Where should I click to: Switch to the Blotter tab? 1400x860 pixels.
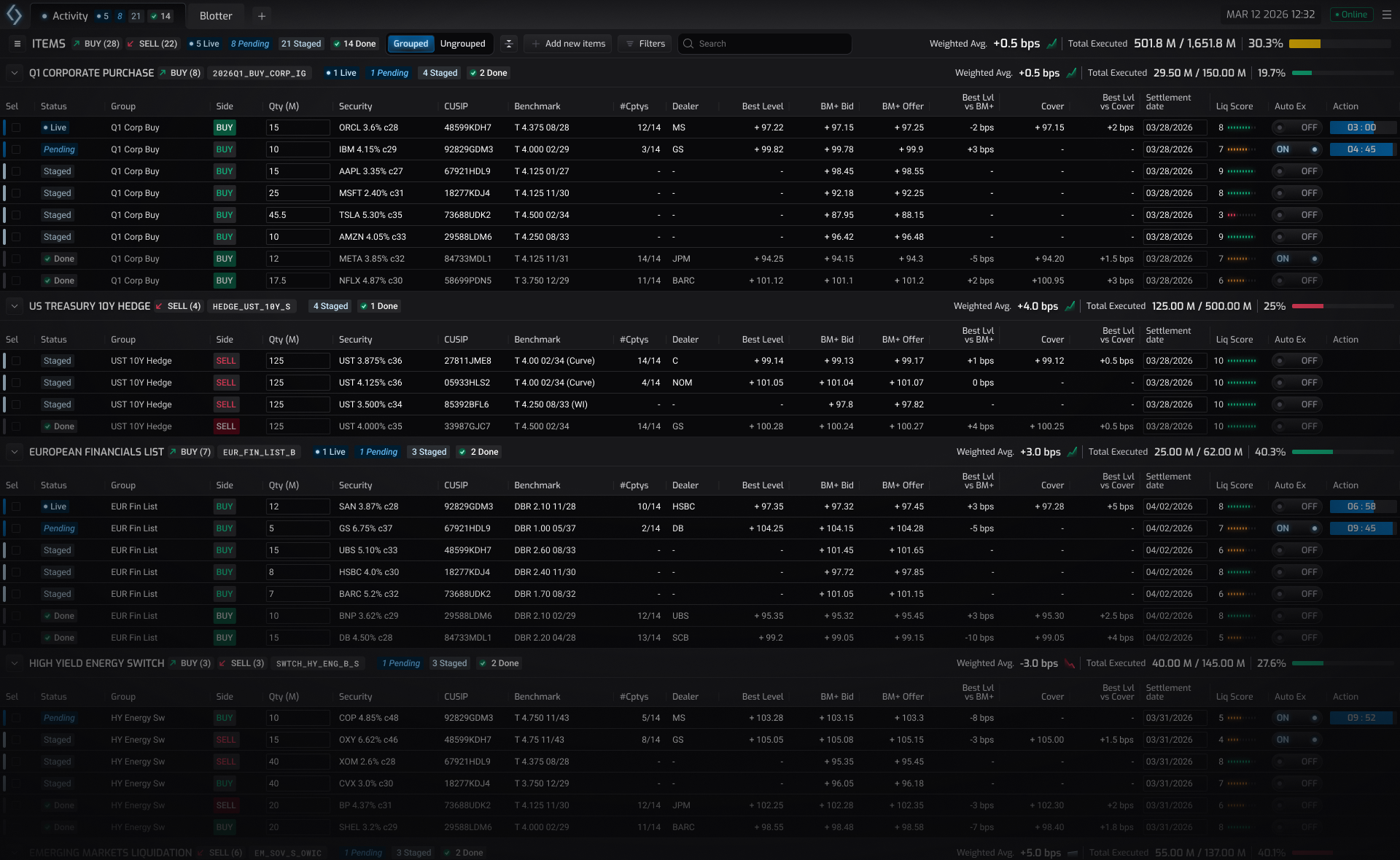click(216, 15)
